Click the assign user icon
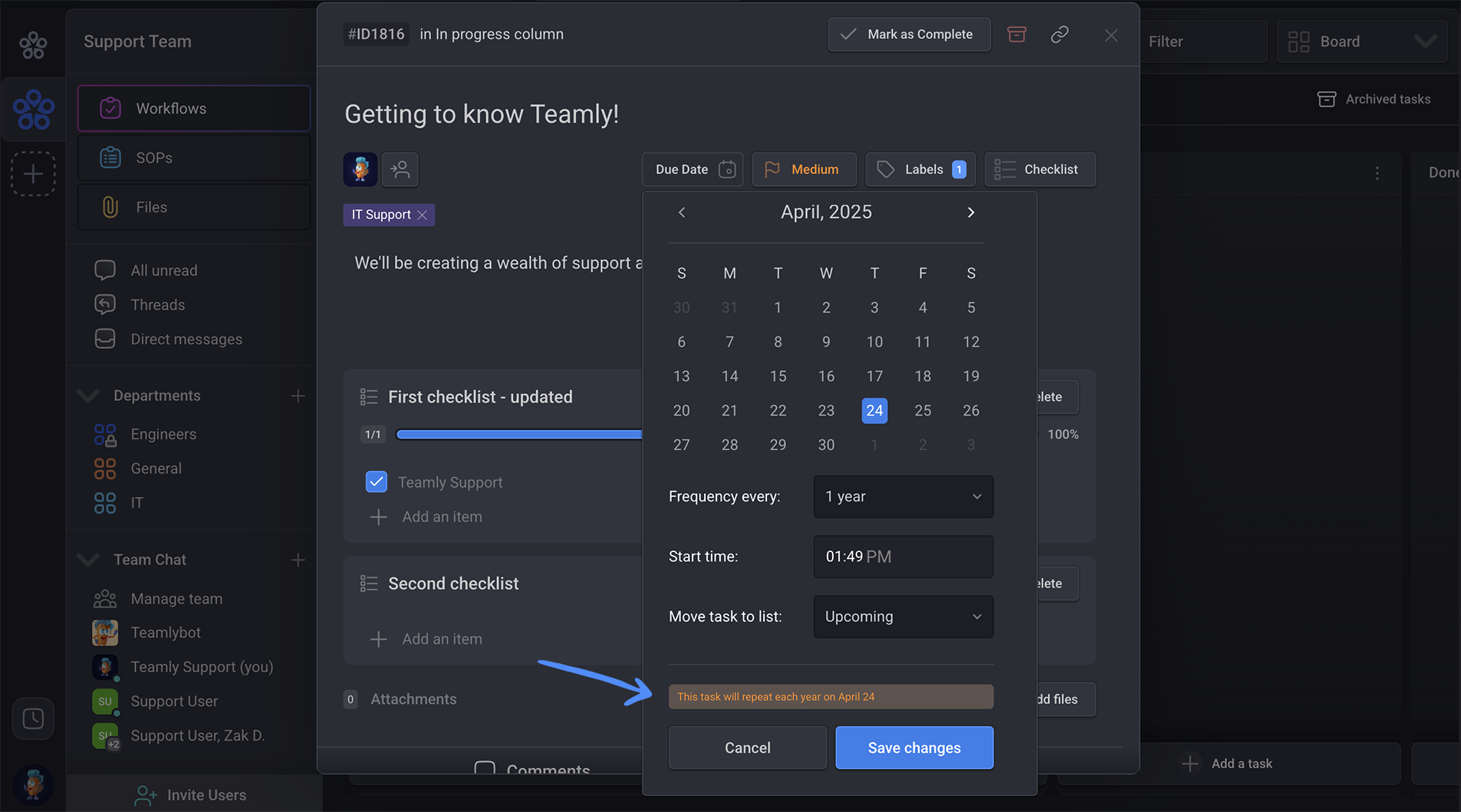This screenshot has width=1461, height=812. pyautogui.click(x=400, y=169)
